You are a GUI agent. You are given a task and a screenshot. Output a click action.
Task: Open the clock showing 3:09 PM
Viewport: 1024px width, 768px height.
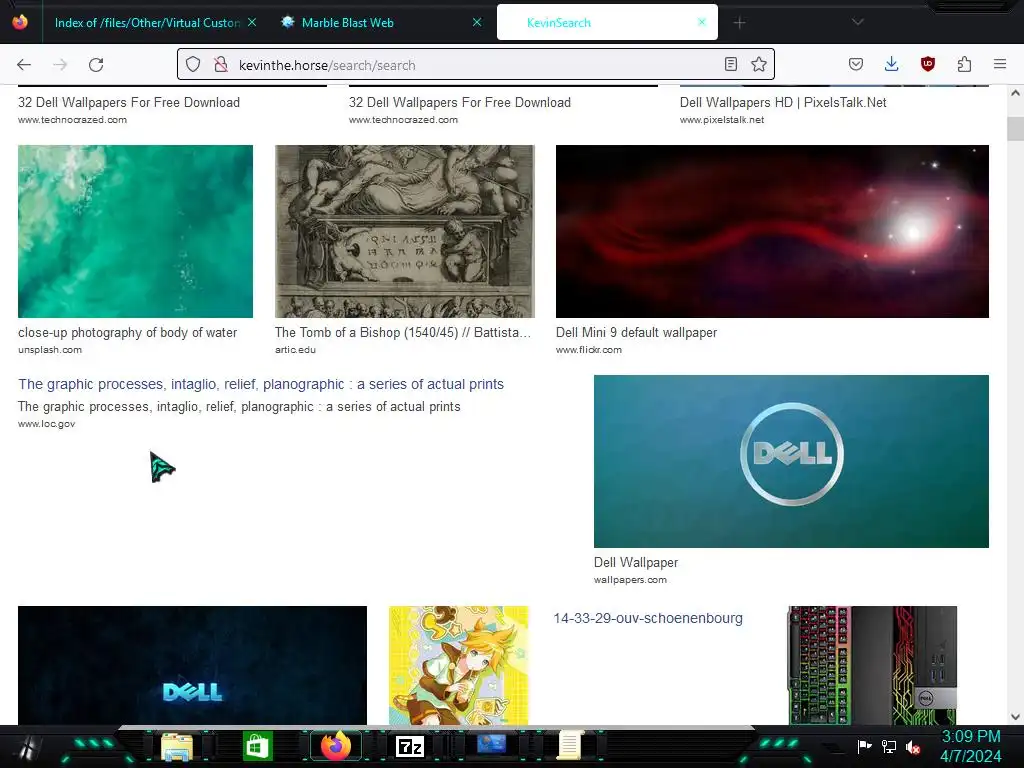coord(970,746)
